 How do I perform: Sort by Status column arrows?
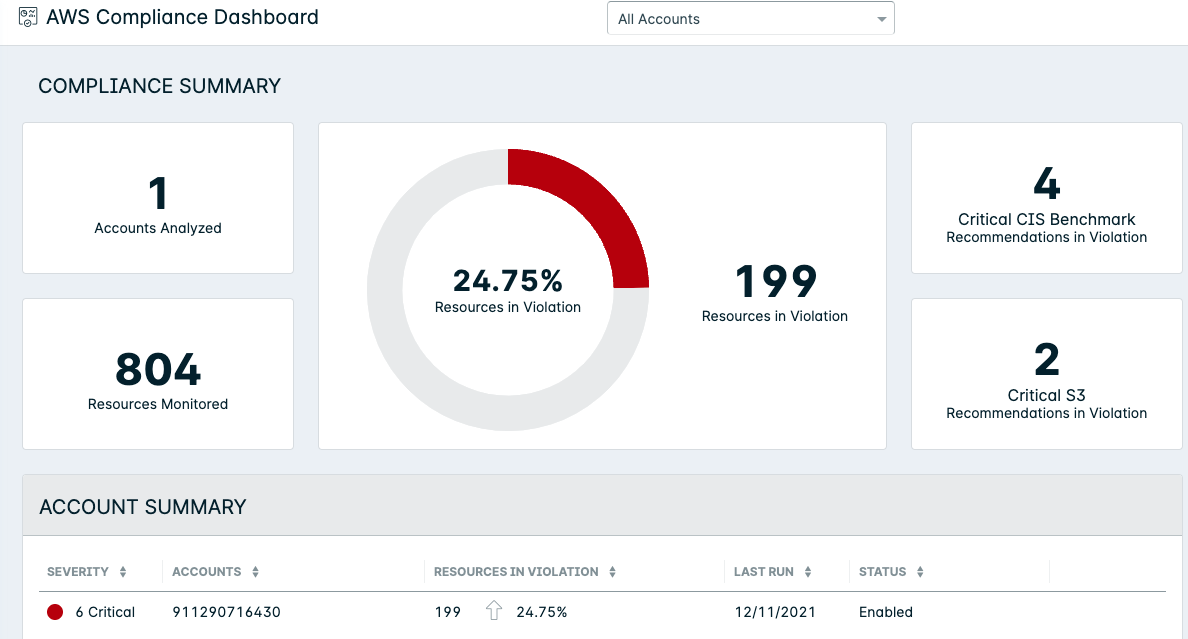(920, 572)
